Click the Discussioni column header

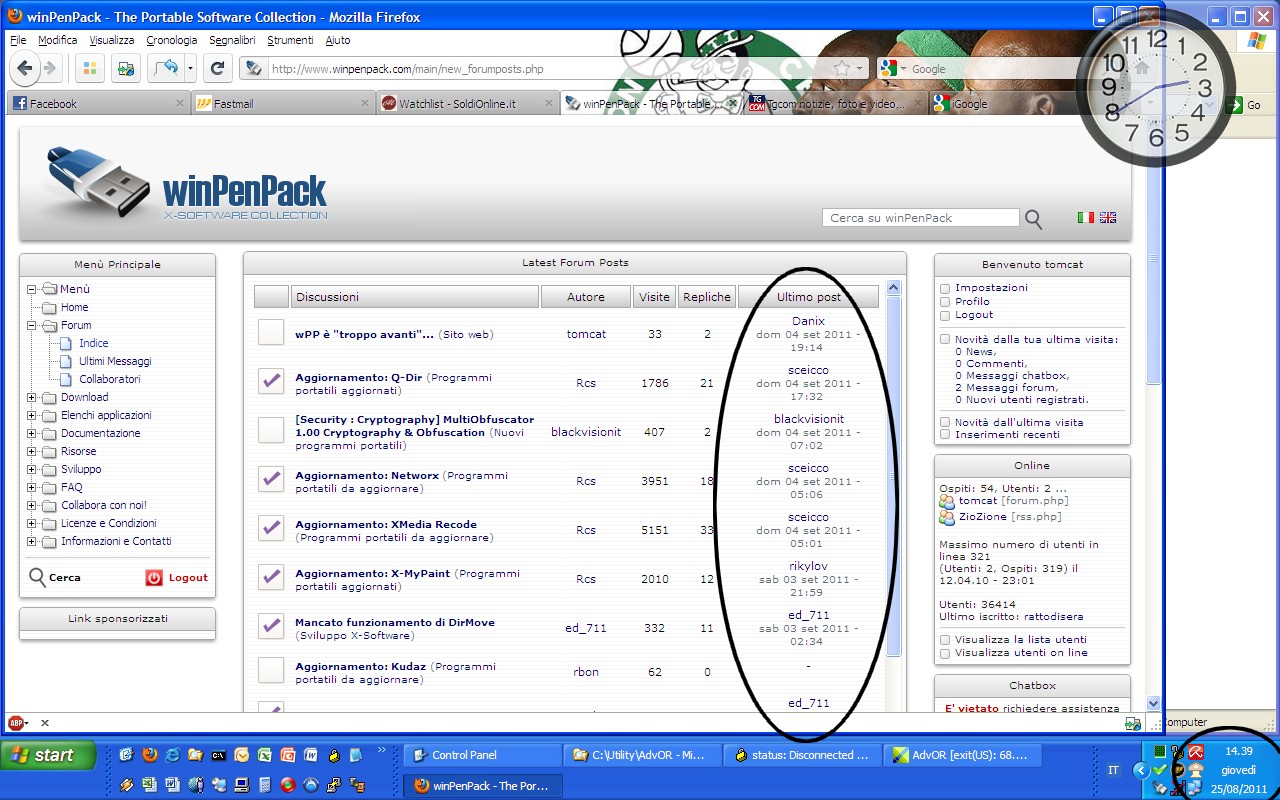click(414, 297)
